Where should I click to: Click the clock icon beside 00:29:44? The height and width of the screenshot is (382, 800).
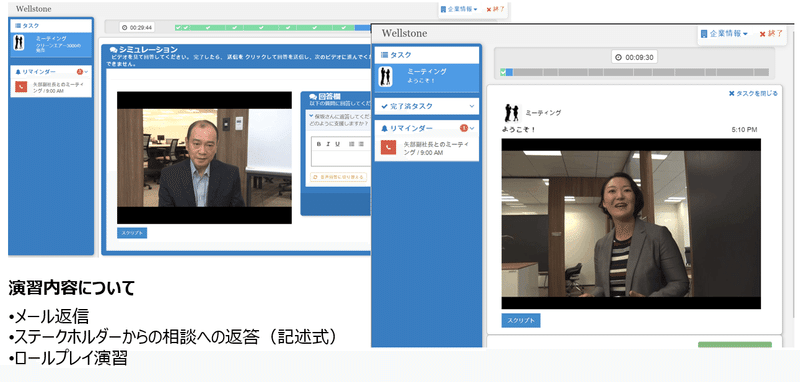tap(125, 28)
